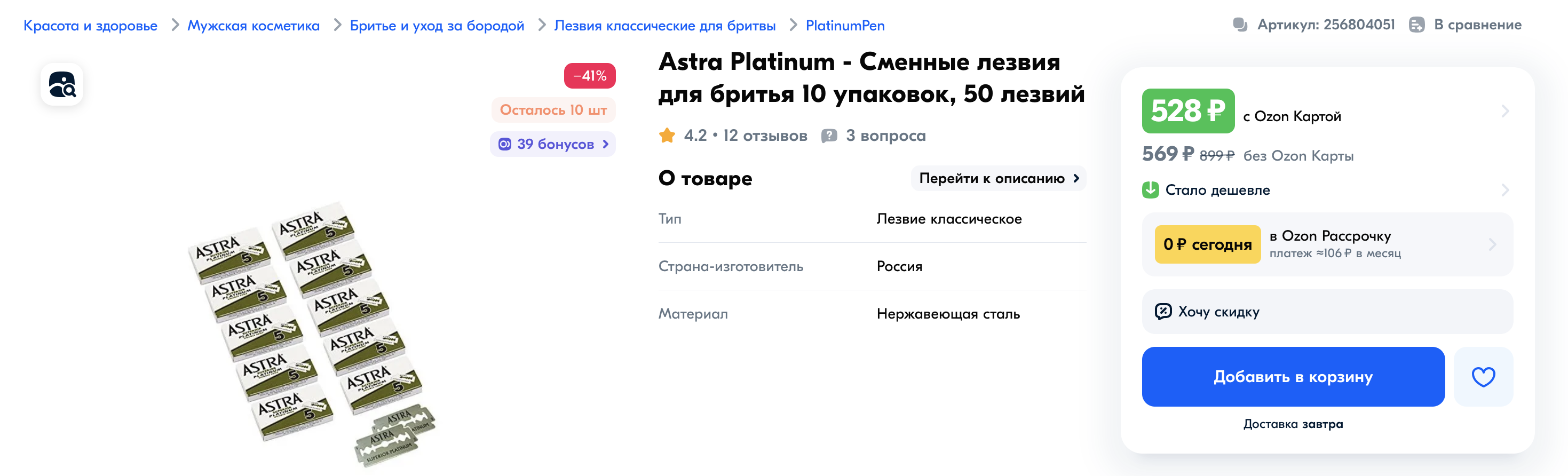The image size is (1568, 476).
Task: Click the О товаре heading
Action: pyautogui.click(x=705, y=178)
